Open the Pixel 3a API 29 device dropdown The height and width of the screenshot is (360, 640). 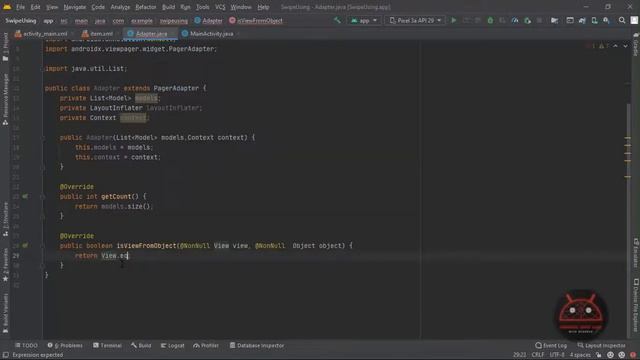click(415, 20)
